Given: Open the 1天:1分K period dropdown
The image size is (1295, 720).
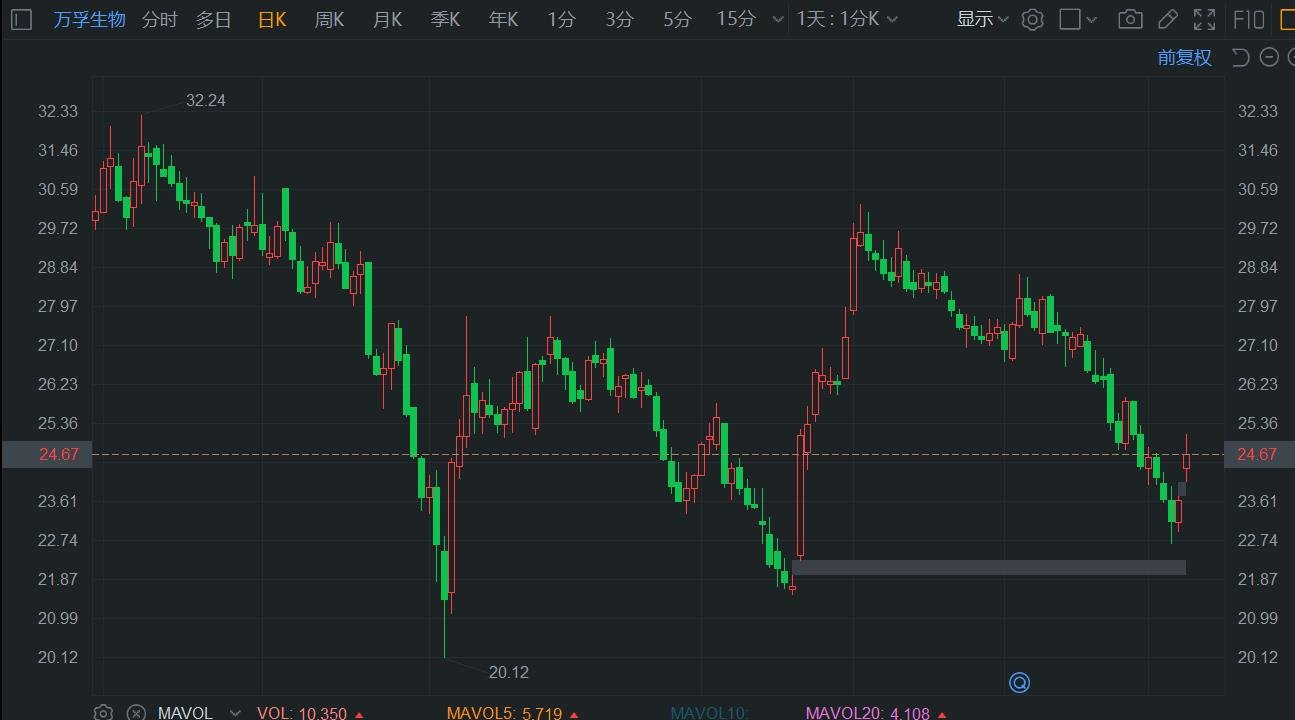Looking at the screenshot, I should 847,19.
